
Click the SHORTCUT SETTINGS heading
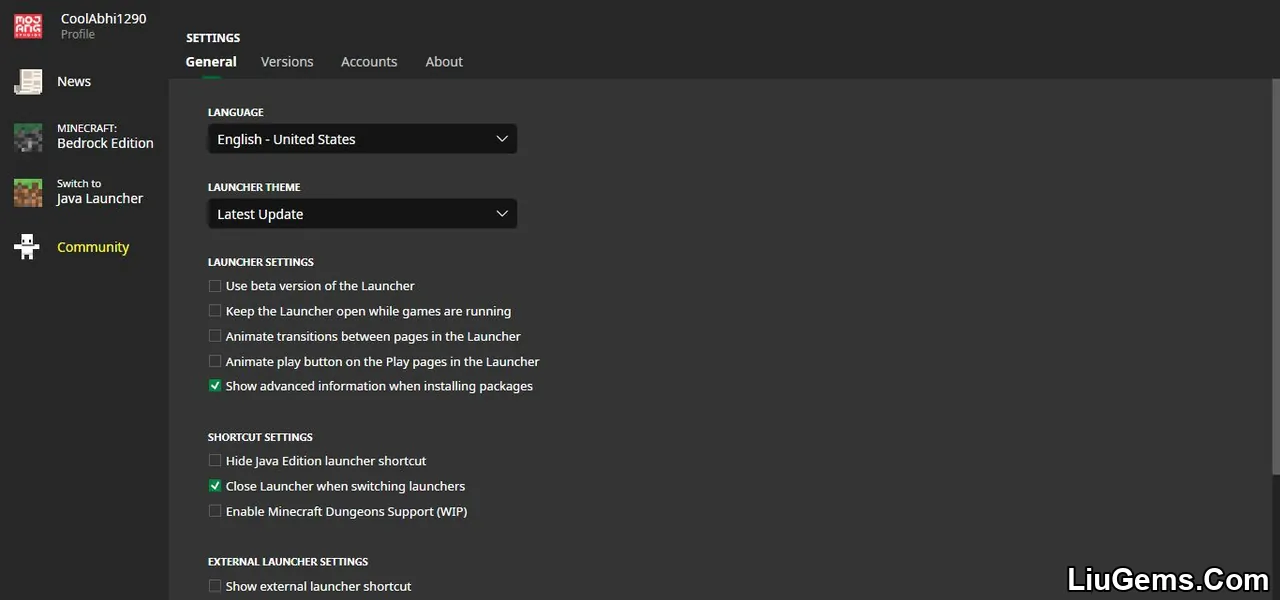pyautogui.click(x=260, y=437)
